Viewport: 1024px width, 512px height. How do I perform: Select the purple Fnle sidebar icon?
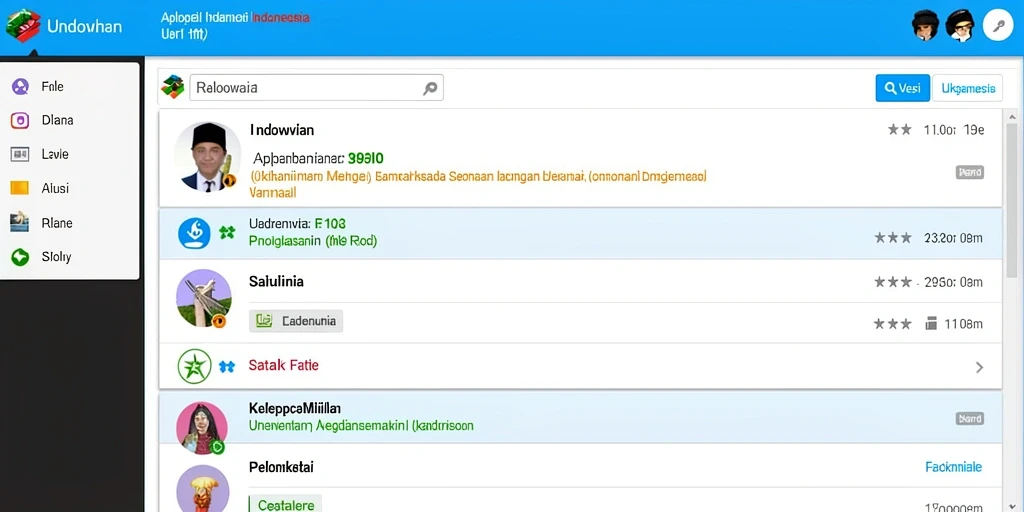click(20, 86)
